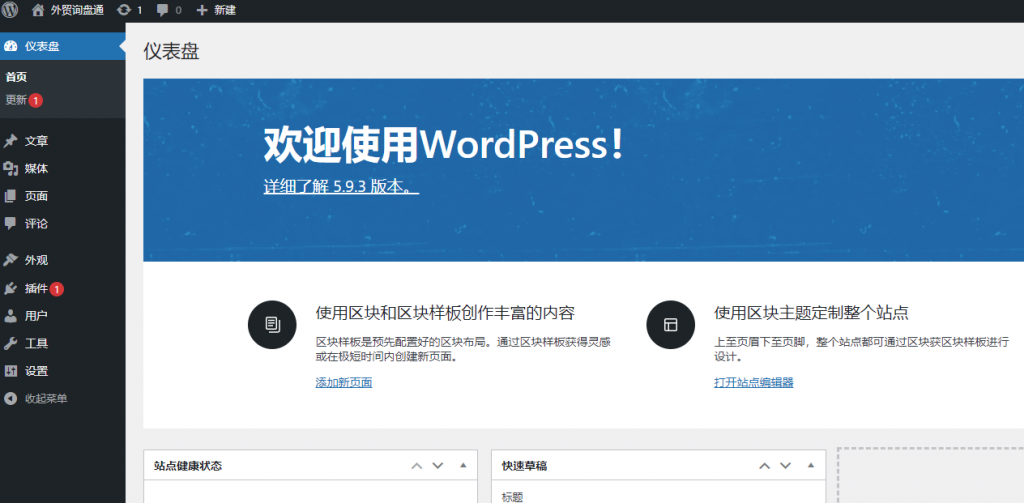The width and height of the screenshot is (1024, 503).
Task: Collapse the 站点健康状态 panel
Action: pos(463,466)
